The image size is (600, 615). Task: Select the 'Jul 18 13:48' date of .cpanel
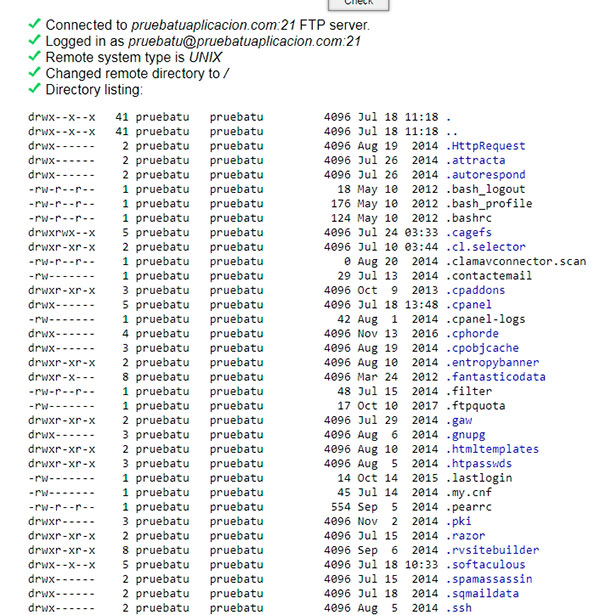point(398,305)
